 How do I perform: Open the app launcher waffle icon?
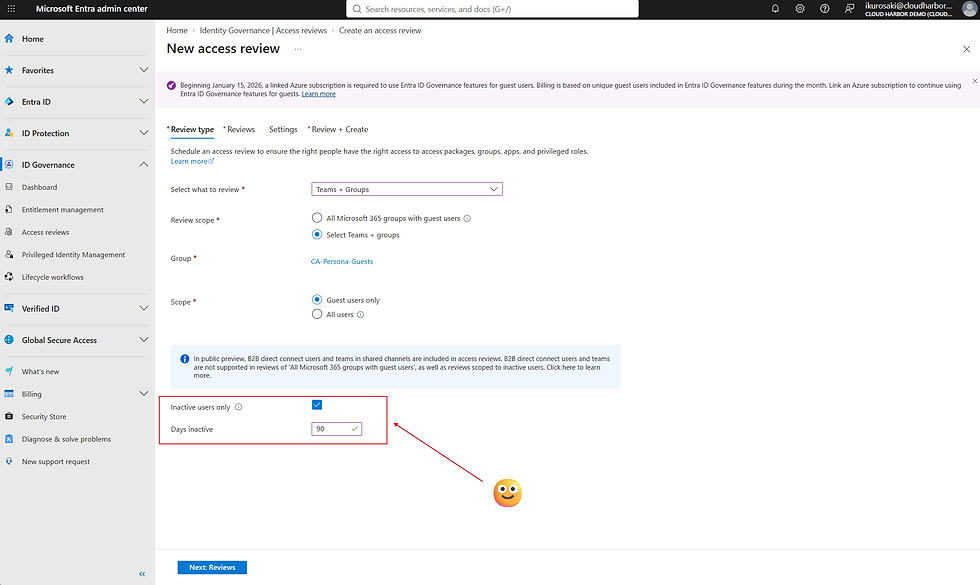click(x=11, y=9)
